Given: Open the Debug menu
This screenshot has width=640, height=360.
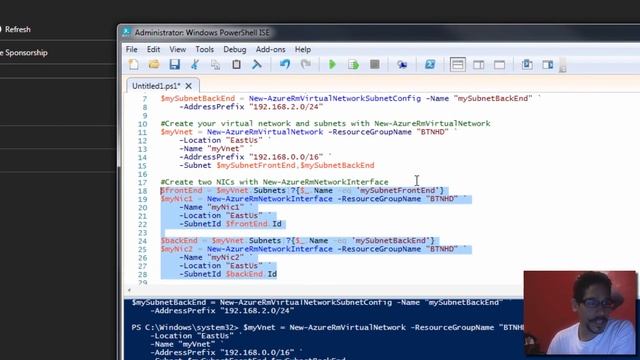Looking at the screenshot, I should [x=235, y=49].
